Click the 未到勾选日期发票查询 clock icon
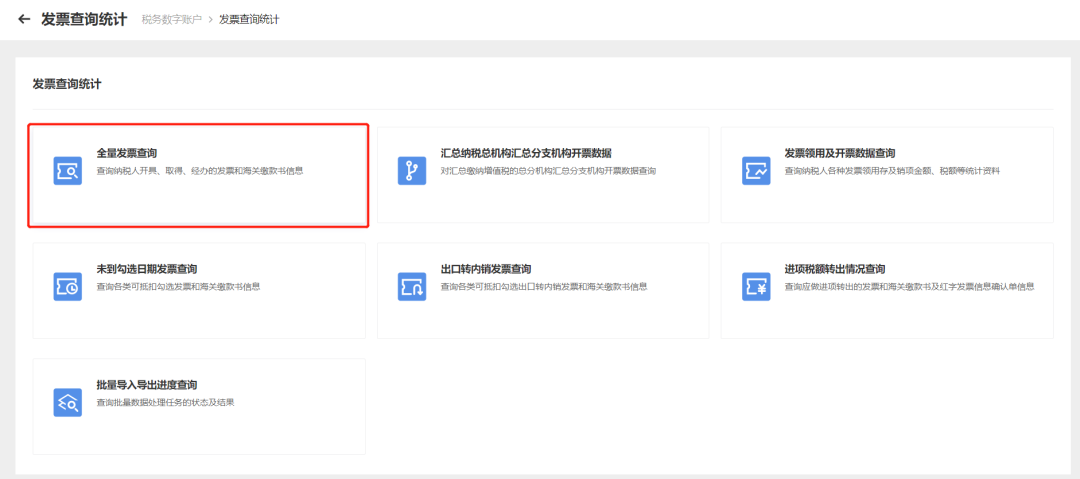The image size is (1080, 479). (67, 287)
